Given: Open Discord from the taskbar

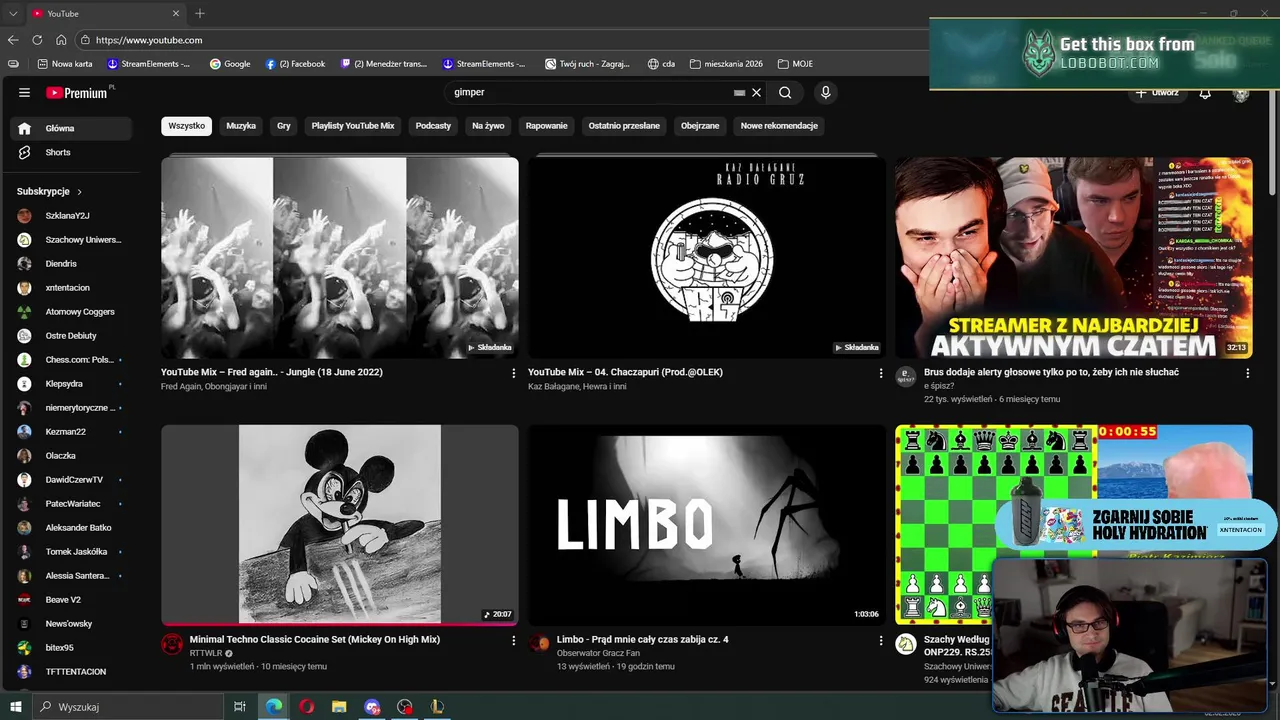Looking at the screenshot, I should tap(372, 707).
